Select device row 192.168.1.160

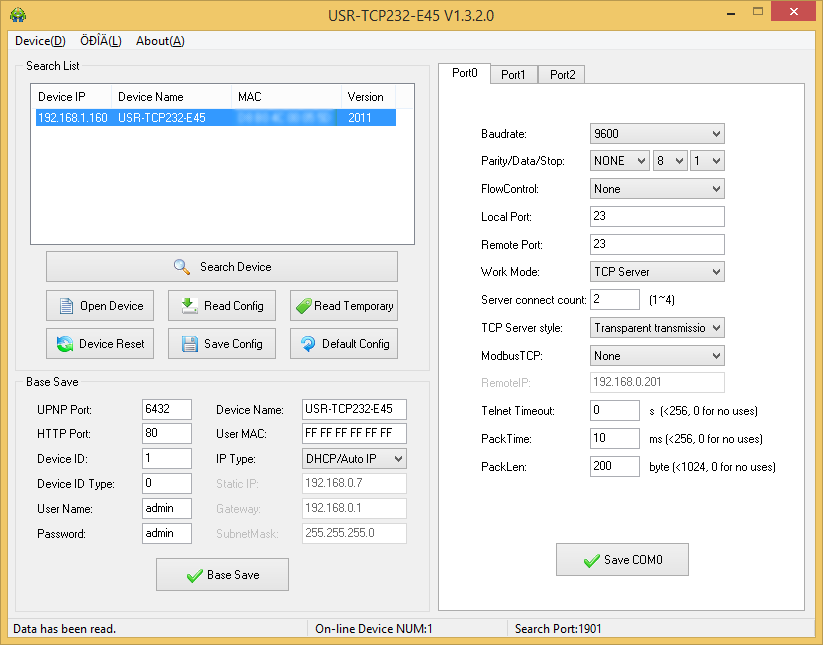216,118
